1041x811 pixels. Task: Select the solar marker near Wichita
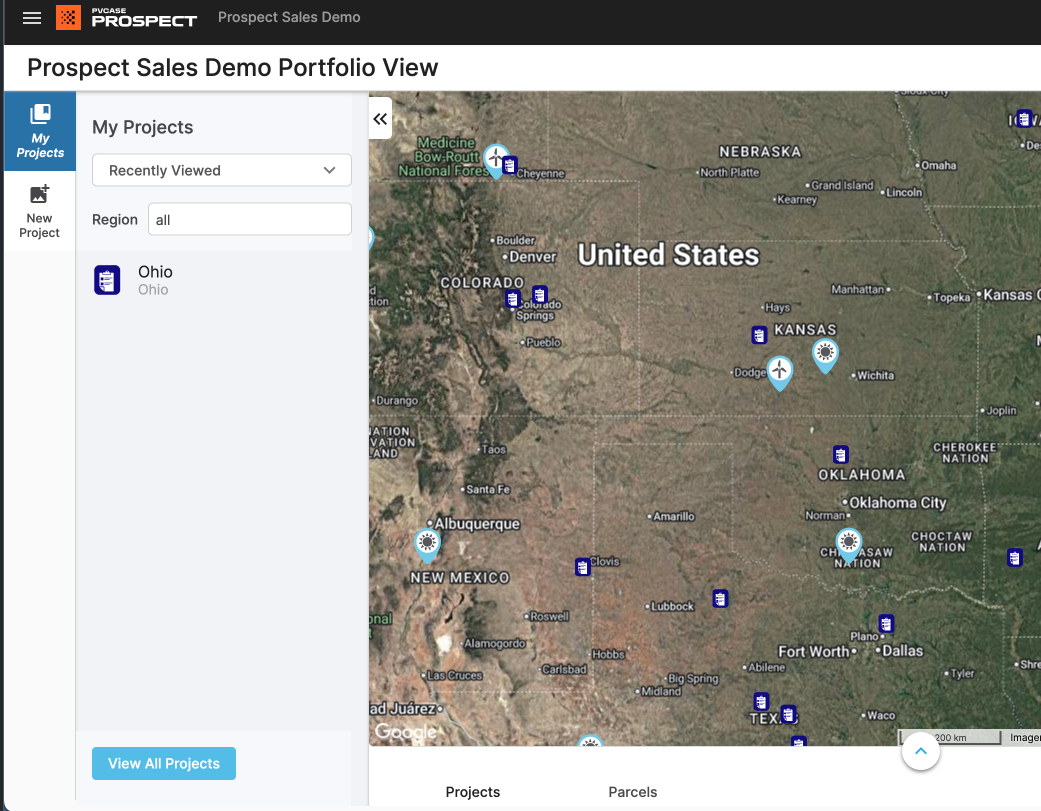pos(824,352)
